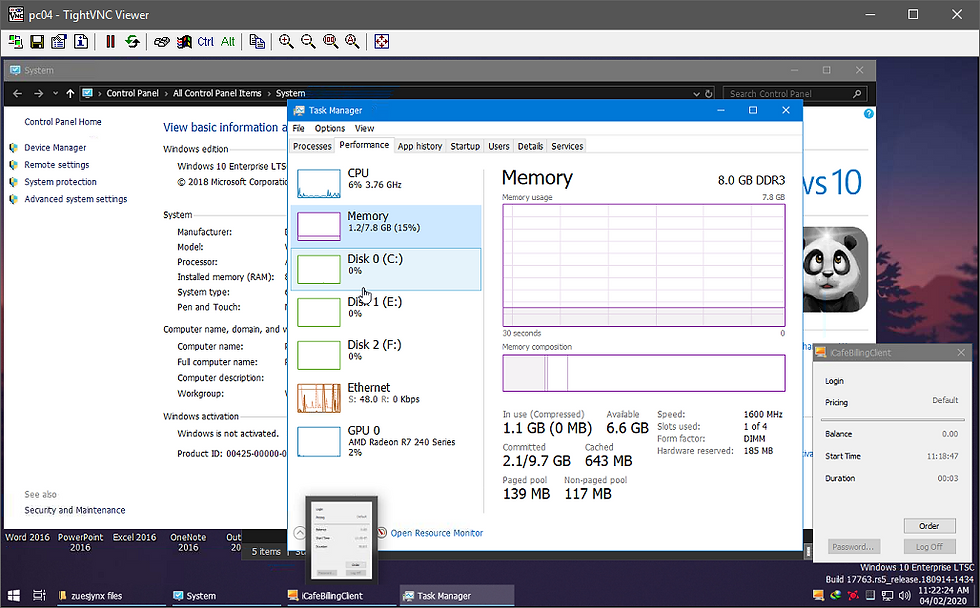
Task: Click the Back arrow in System window
Action: pos(18,94)
